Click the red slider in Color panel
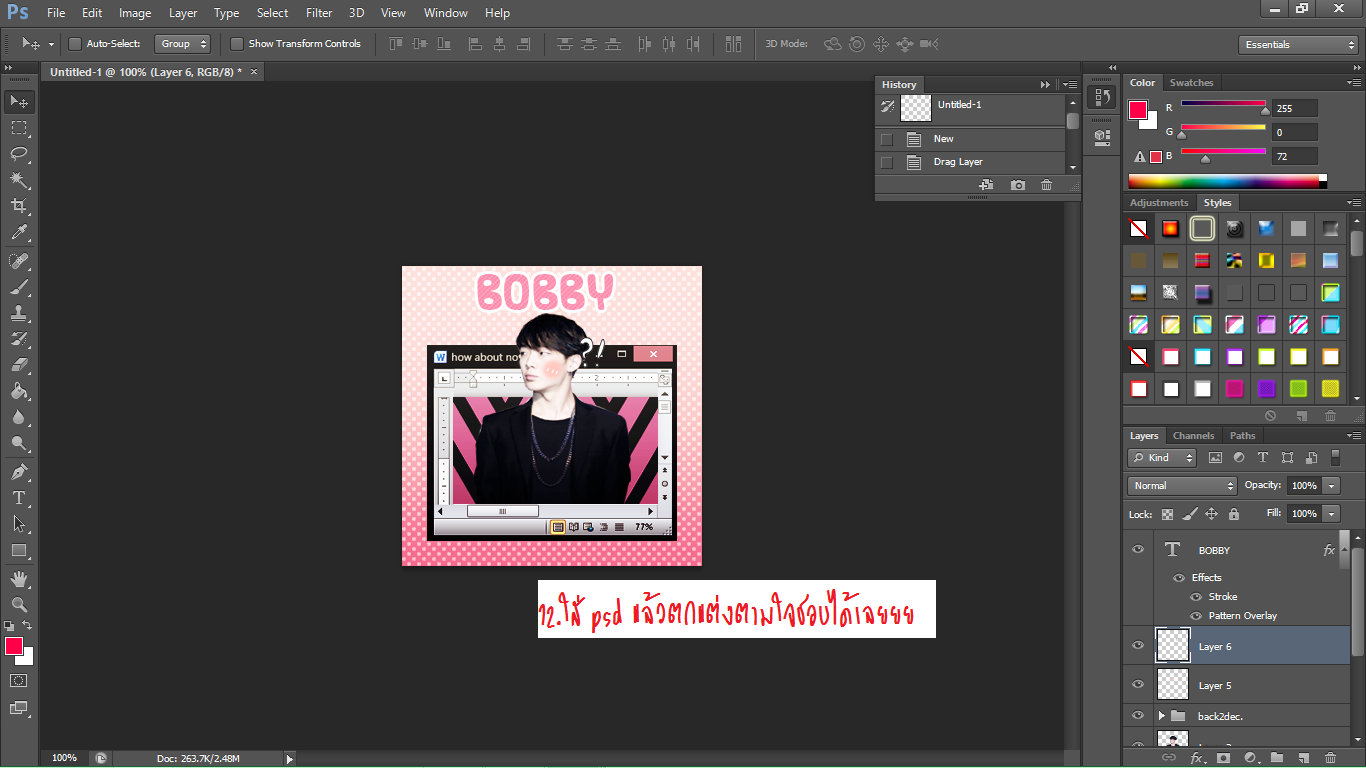Screen dimensions: 1366x768 (1223, 103)
